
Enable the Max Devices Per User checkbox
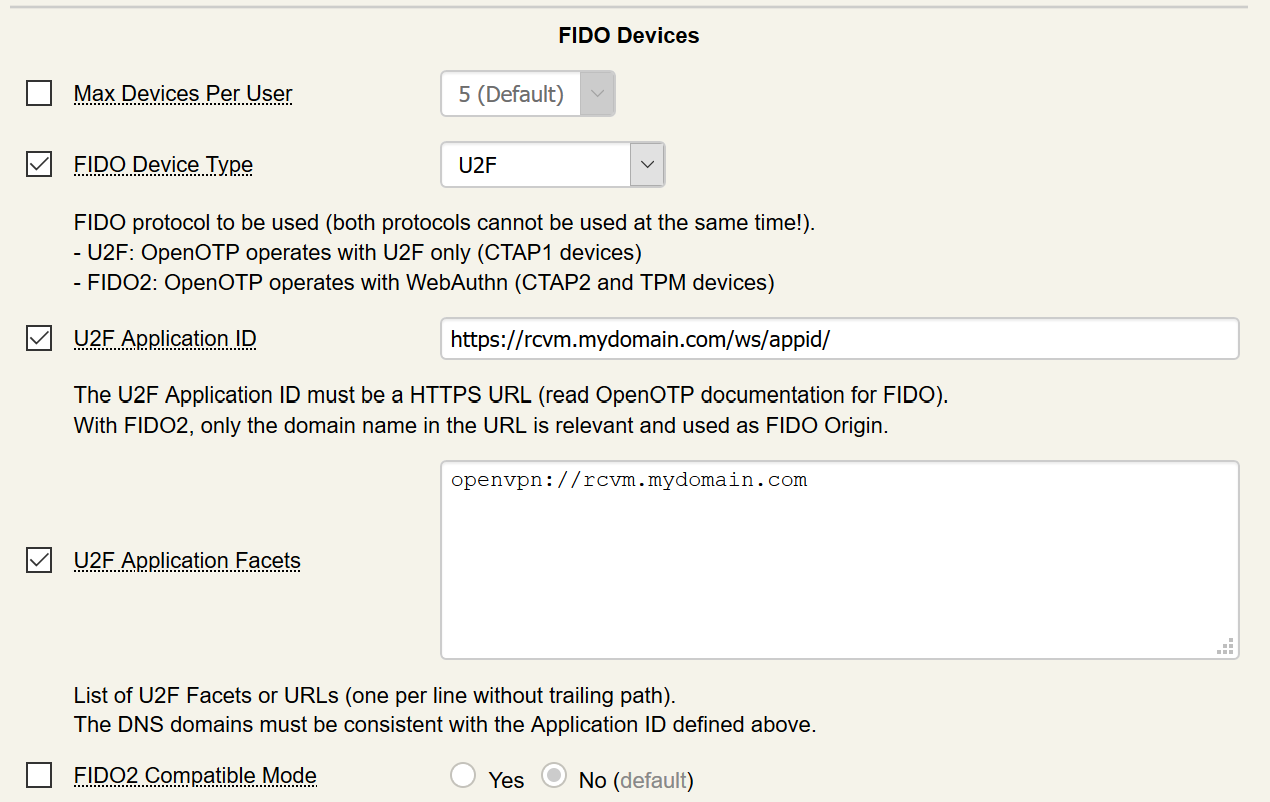(39, 94)
